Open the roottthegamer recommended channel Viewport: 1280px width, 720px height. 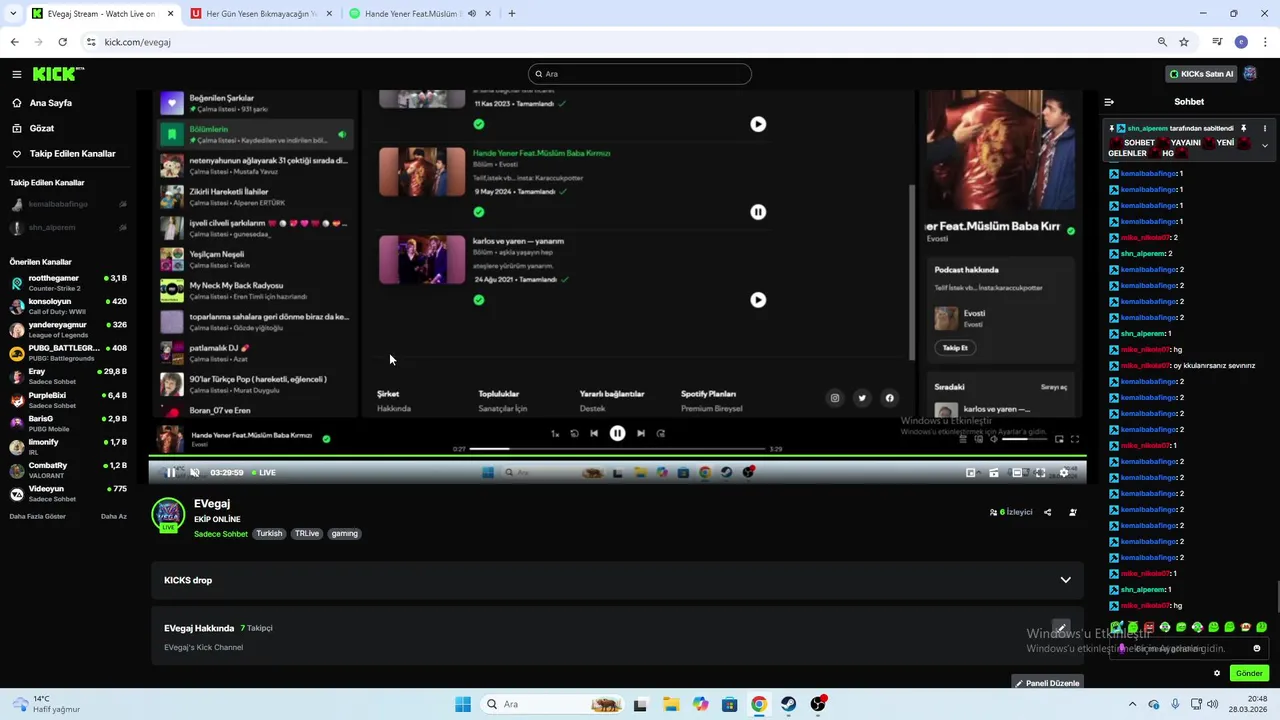68,281
